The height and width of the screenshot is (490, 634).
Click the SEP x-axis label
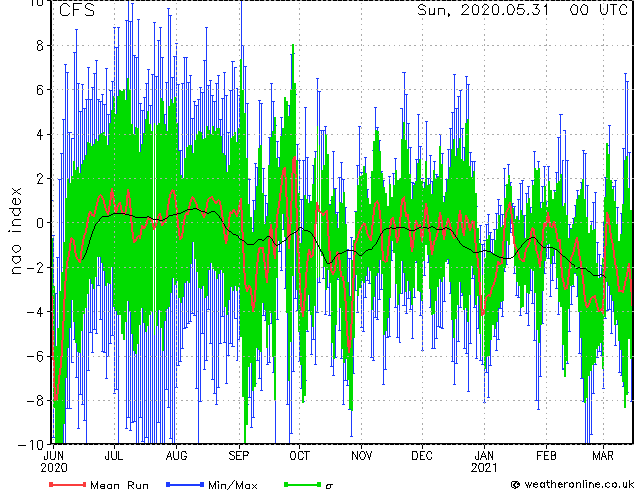click(239, 456)
